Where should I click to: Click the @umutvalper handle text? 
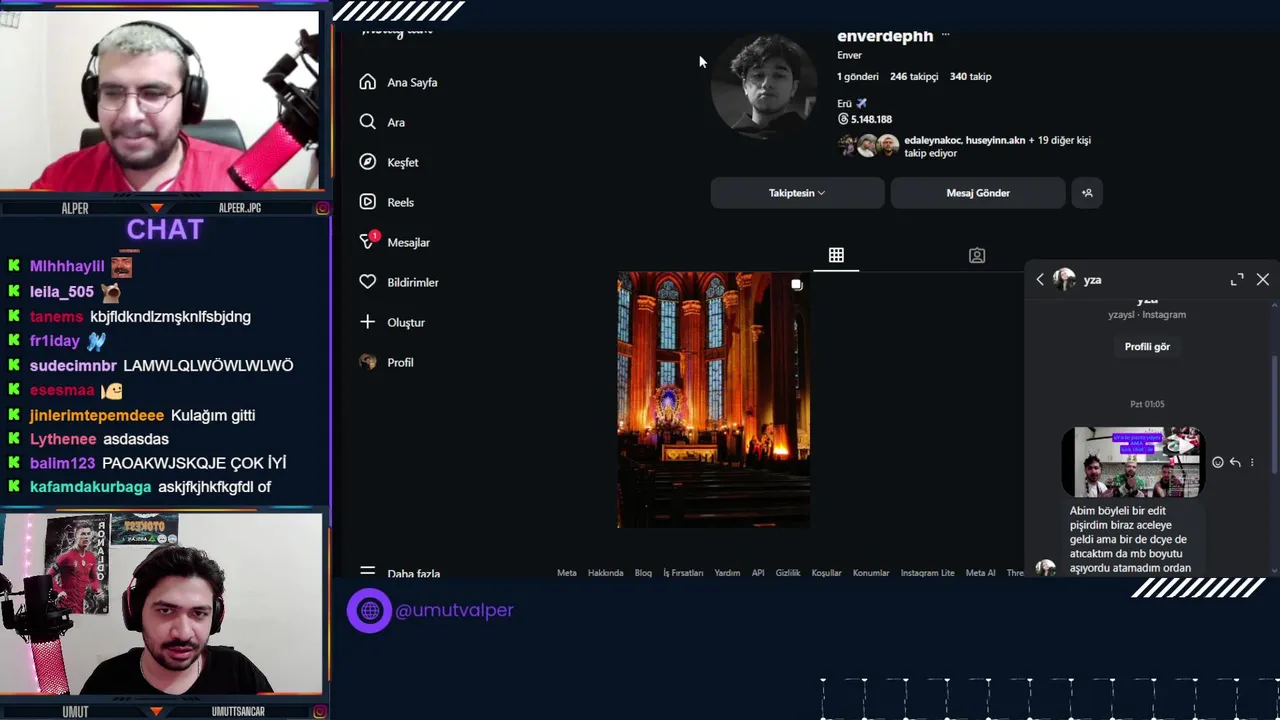[454, 610]
